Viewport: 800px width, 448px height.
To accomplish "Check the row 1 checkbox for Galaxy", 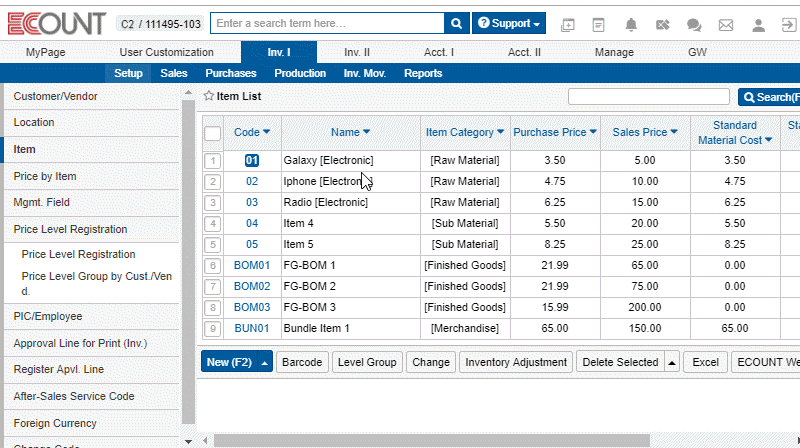I will tap(213, 161).
